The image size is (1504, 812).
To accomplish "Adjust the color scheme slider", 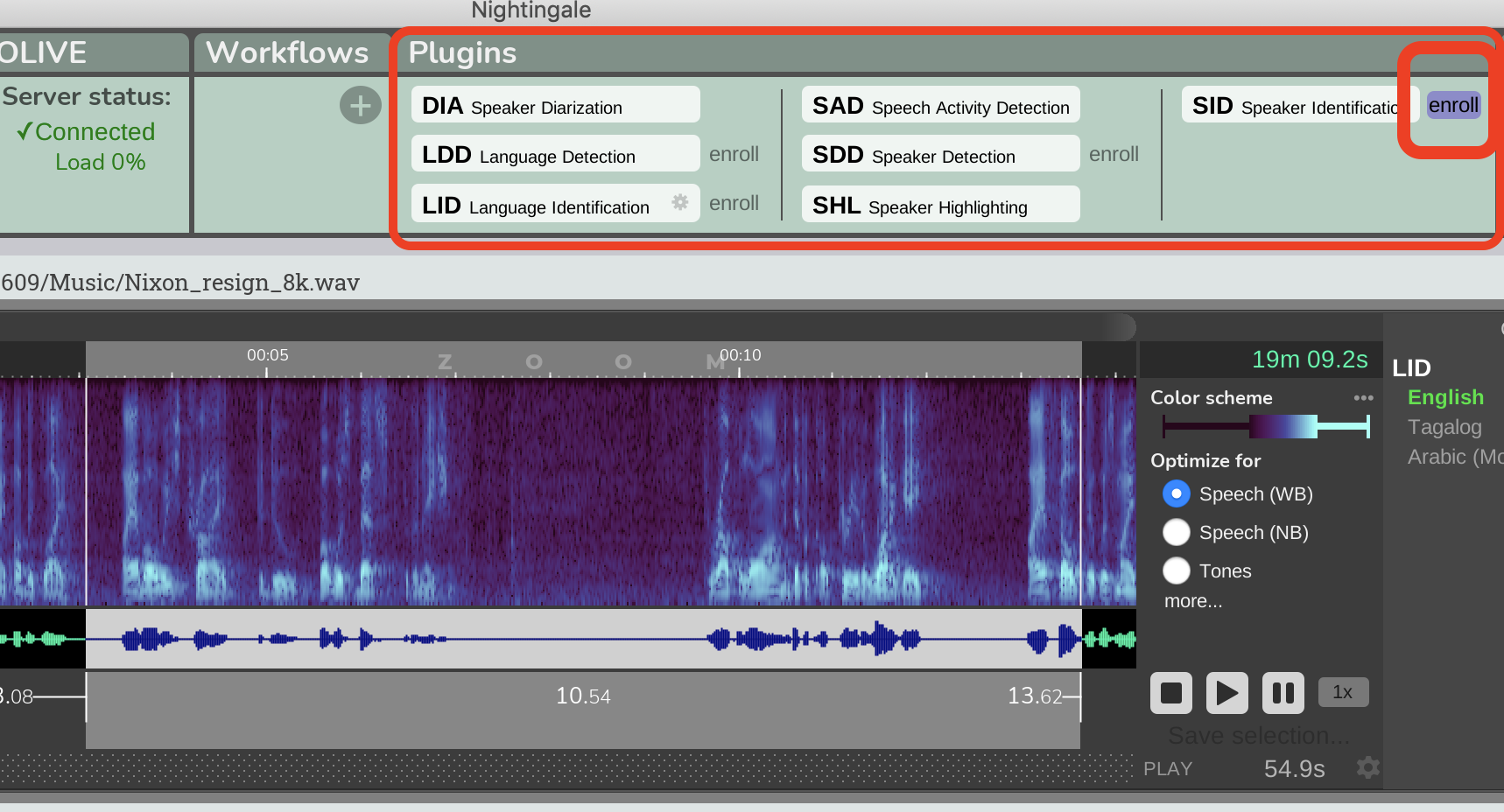I will 1265,426.
